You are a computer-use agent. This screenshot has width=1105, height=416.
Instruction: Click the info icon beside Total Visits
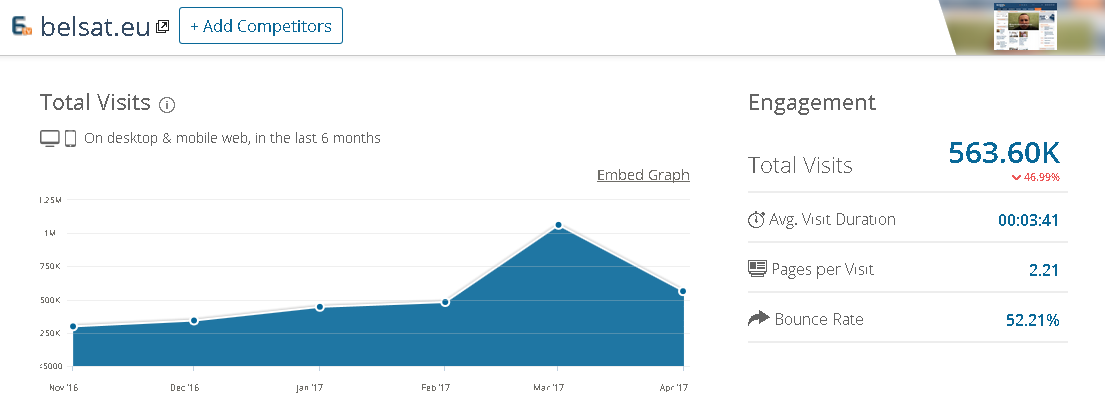click(167, 104)
